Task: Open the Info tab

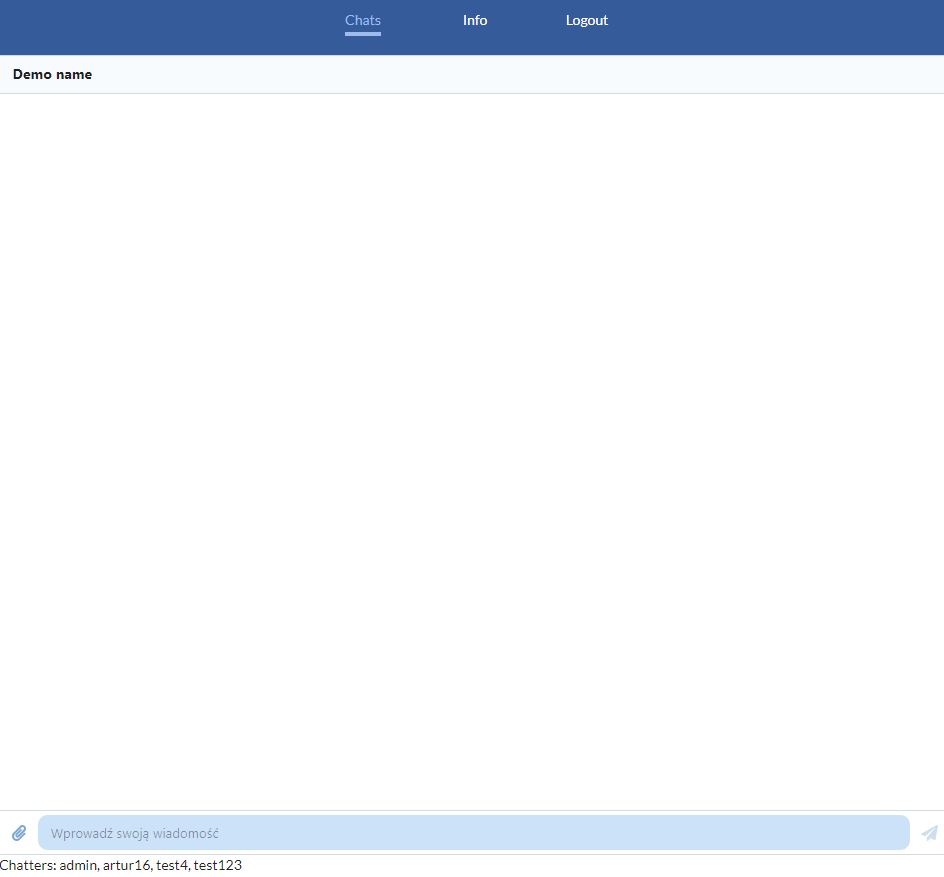Action: pos(474,20)
